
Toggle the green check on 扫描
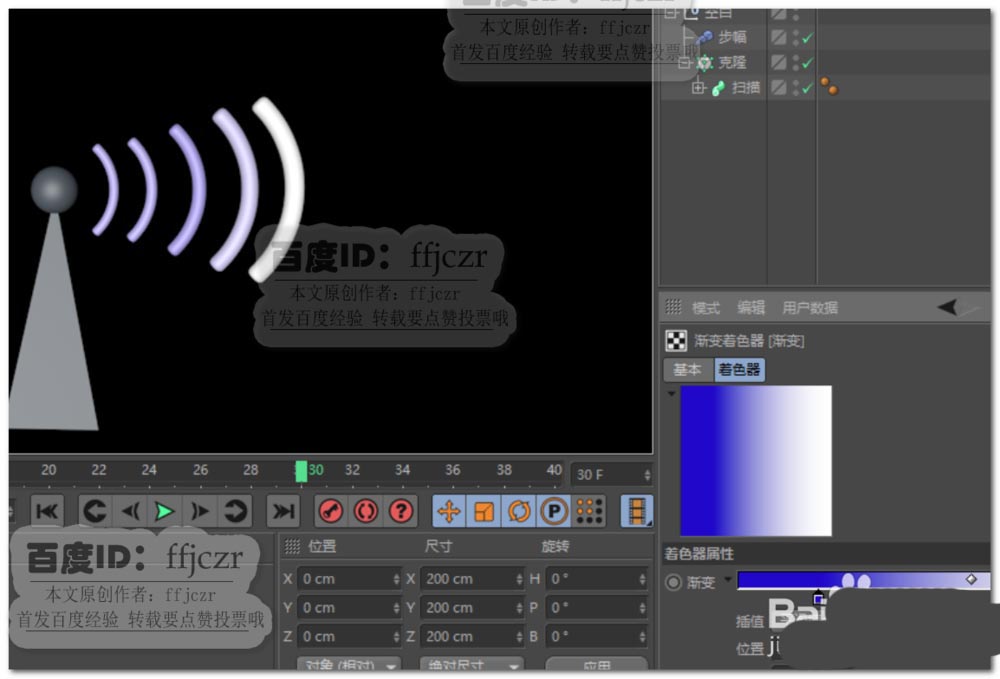(x=807, y=88)
